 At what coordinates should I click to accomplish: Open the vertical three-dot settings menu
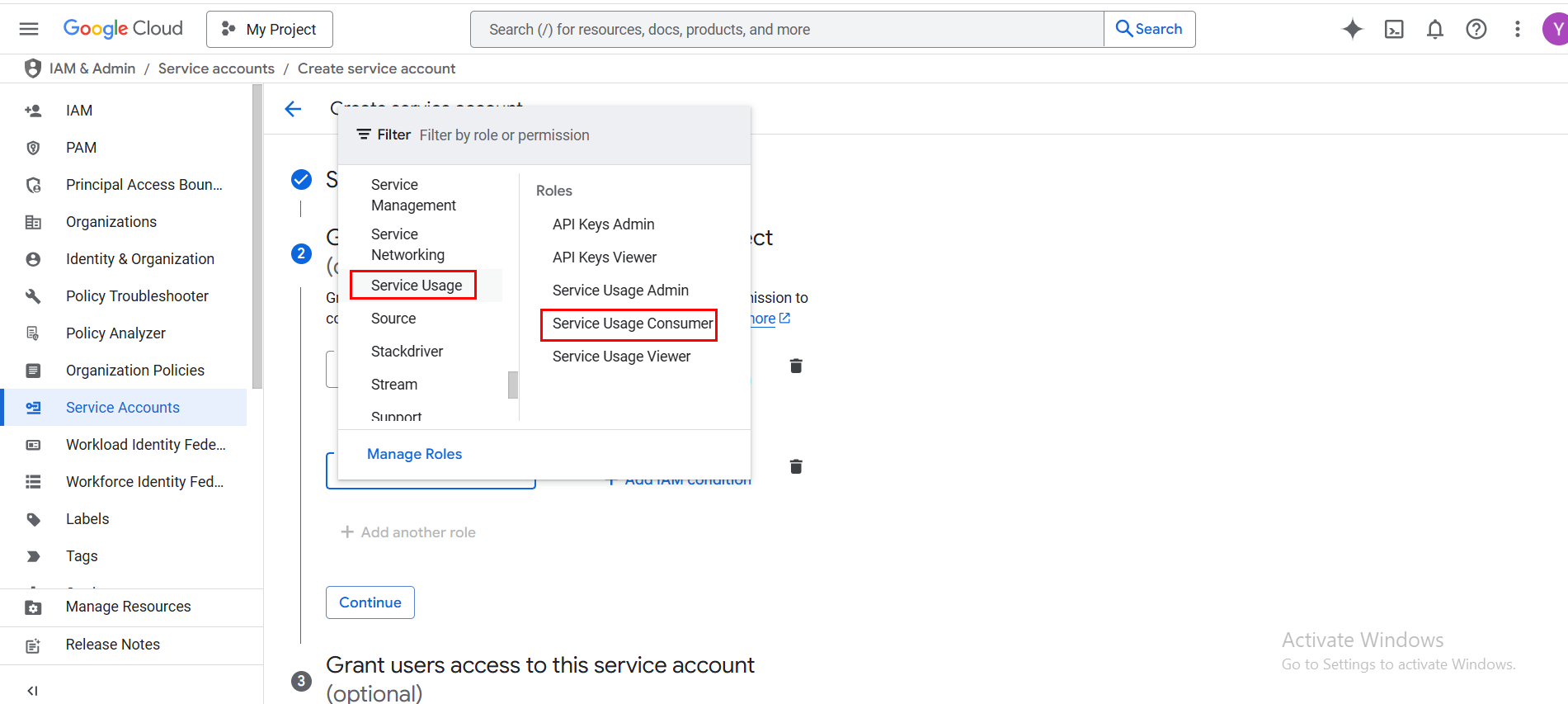click(1517, 29)
